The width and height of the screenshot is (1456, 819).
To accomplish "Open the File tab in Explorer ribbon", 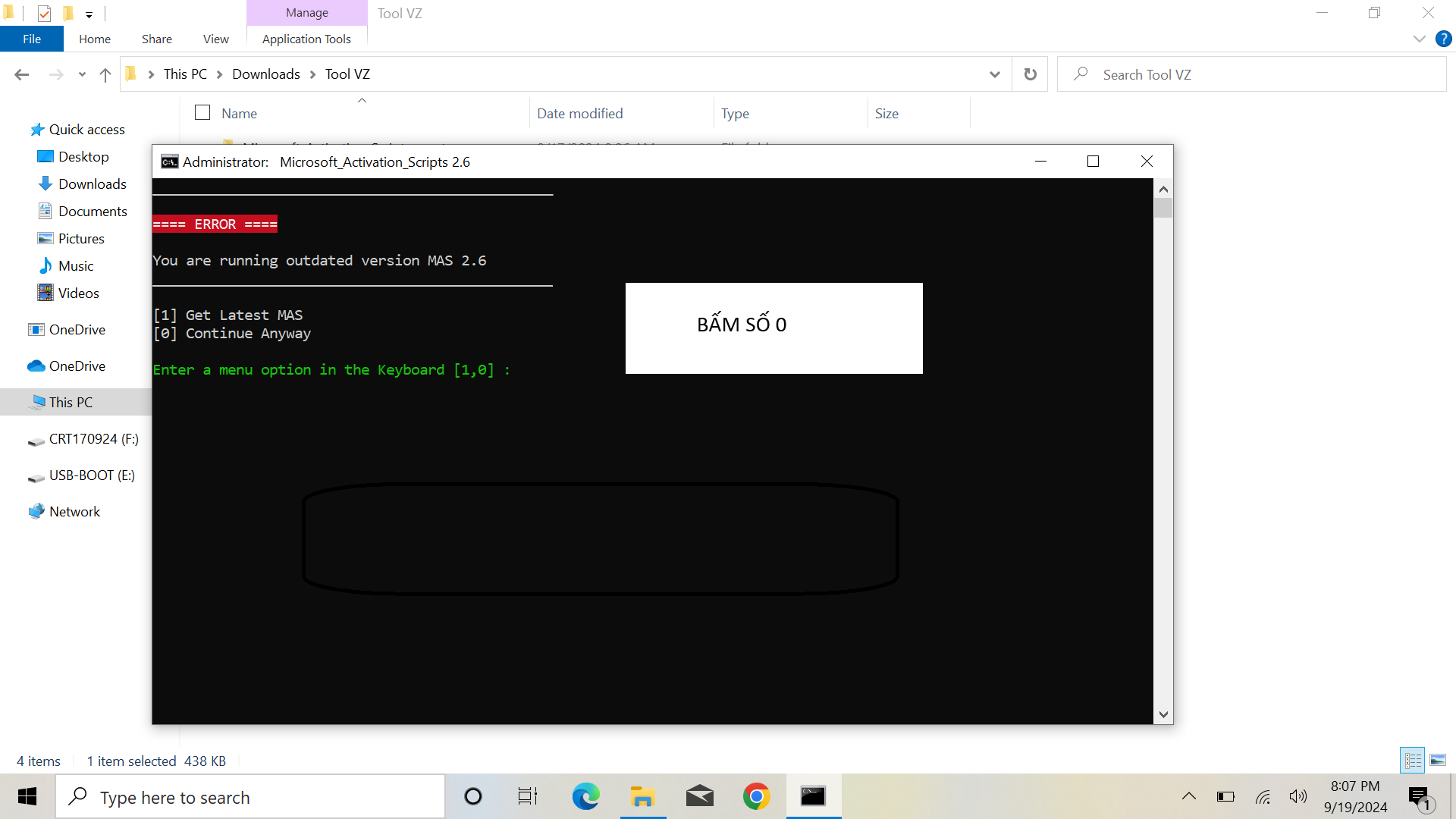I will point(32,39).
